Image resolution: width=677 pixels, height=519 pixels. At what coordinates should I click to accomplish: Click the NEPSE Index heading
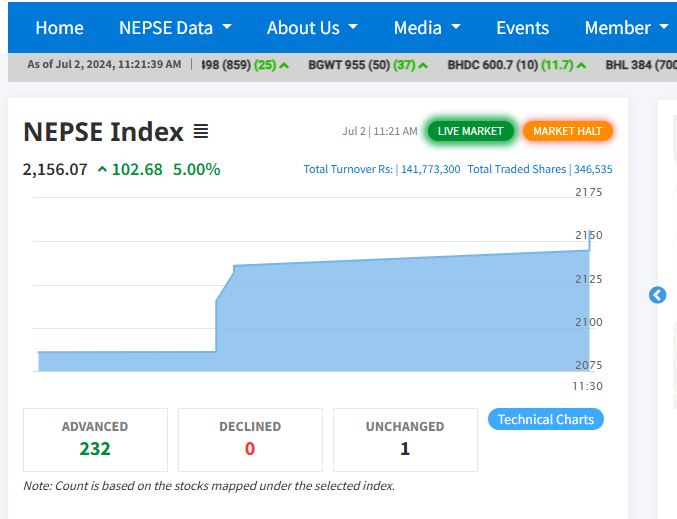[x=104, y=132]
